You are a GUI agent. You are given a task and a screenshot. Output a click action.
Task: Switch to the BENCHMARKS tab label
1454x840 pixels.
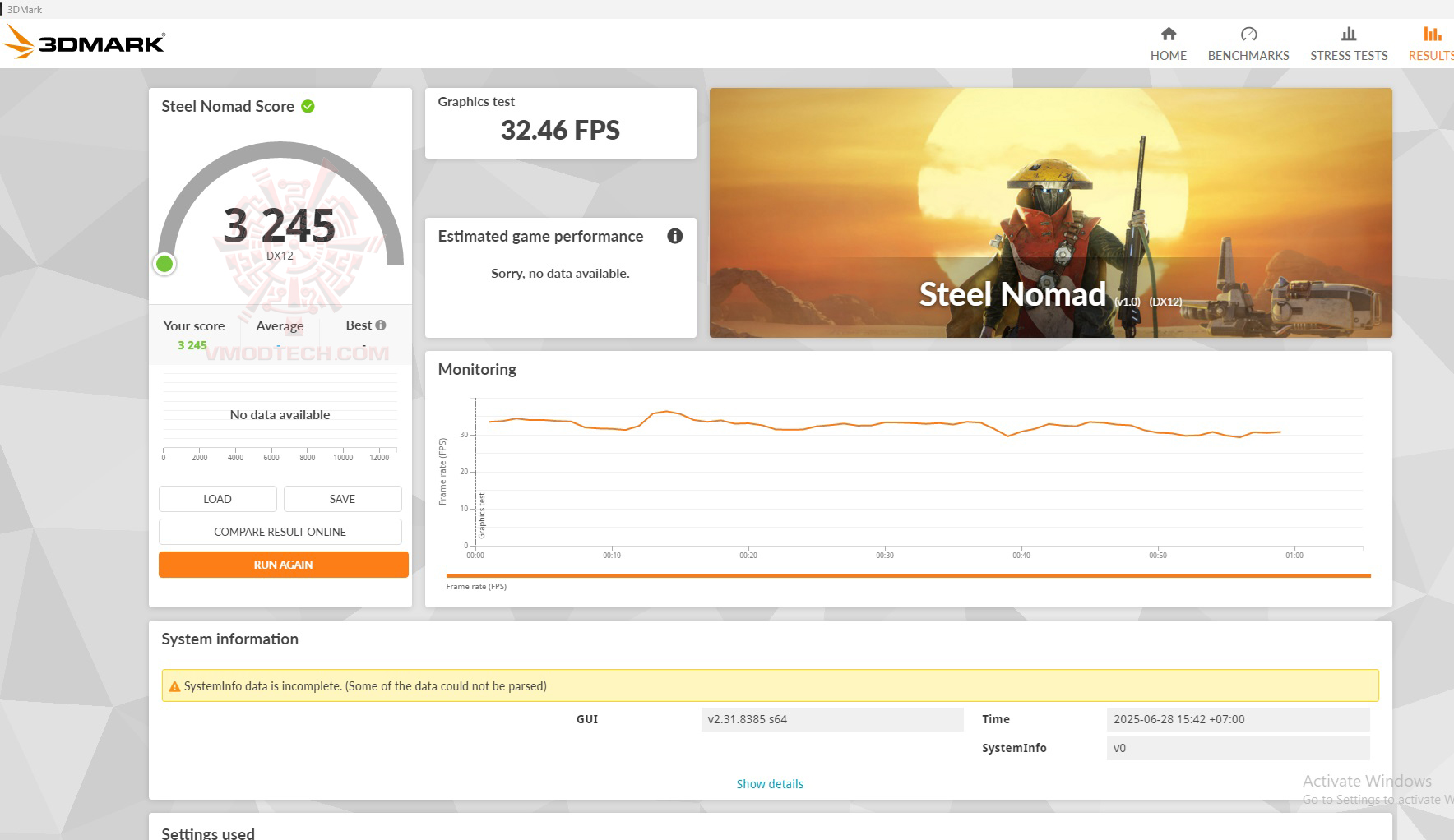click(x=1248, y=56)
